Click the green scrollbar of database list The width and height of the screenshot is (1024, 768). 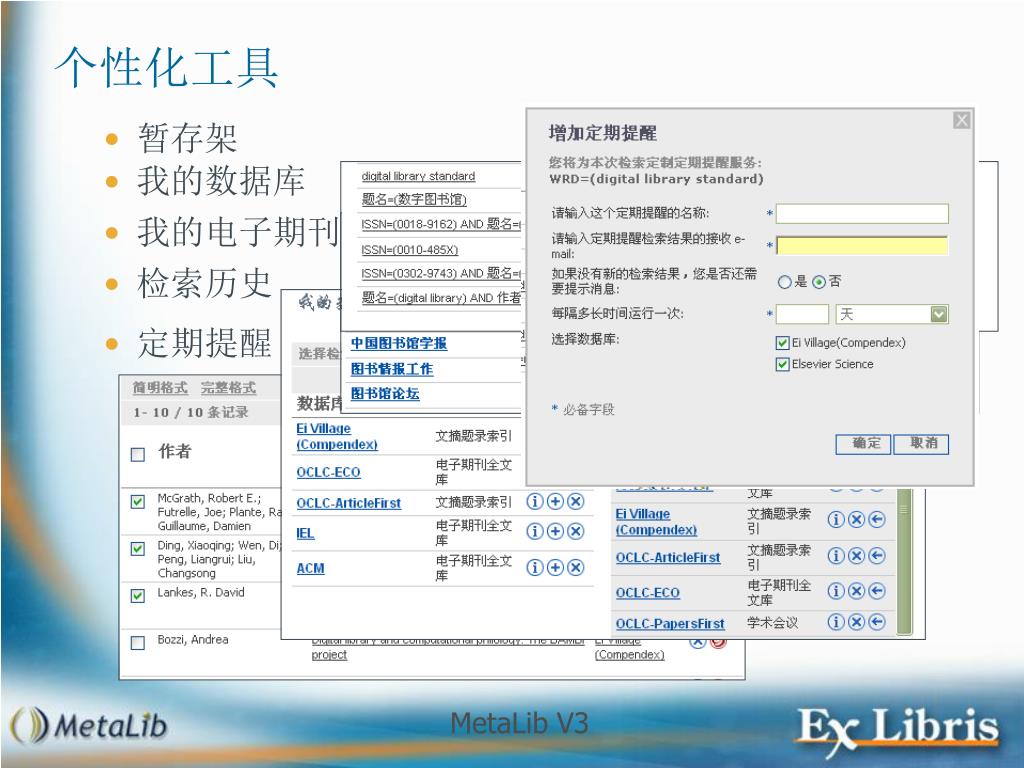(x=904, y=562)
